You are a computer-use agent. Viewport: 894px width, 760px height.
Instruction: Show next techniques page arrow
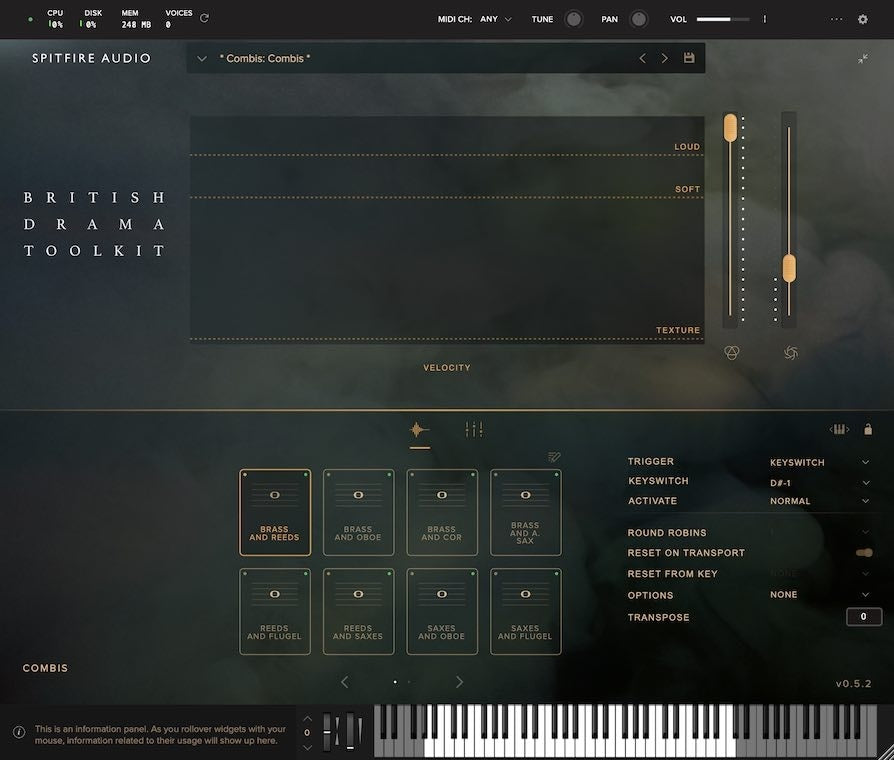click(x=460, y=682)
